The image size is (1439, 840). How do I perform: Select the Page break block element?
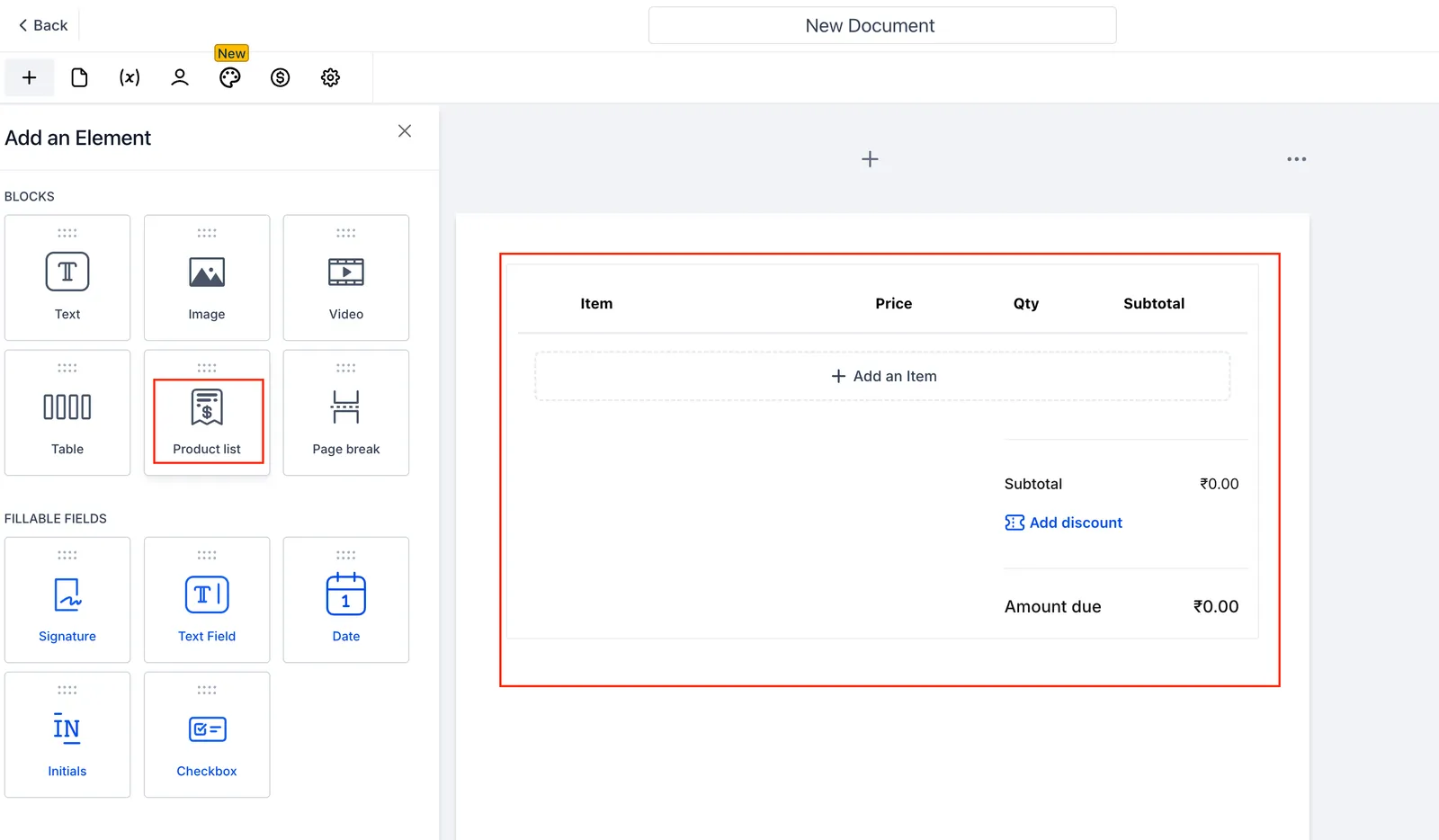pyautogui.click(x=346, y=412)
